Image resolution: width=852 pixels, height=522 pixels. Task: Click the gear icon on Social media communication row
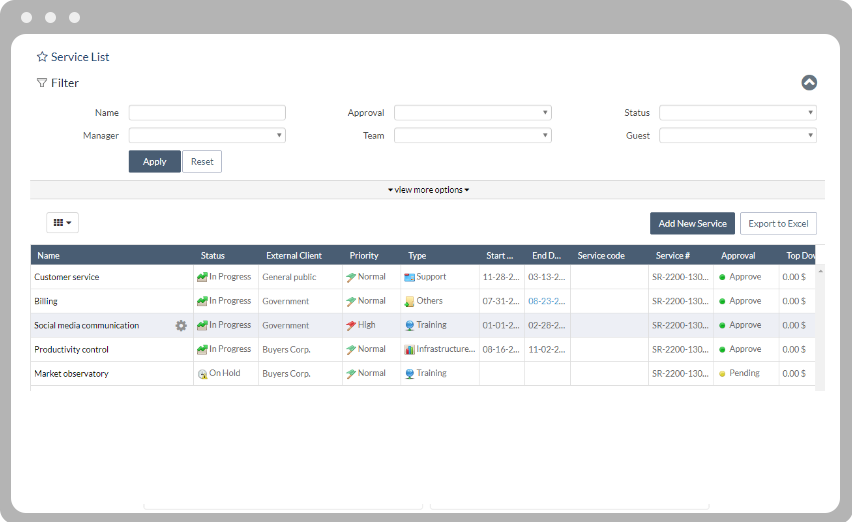181,325
